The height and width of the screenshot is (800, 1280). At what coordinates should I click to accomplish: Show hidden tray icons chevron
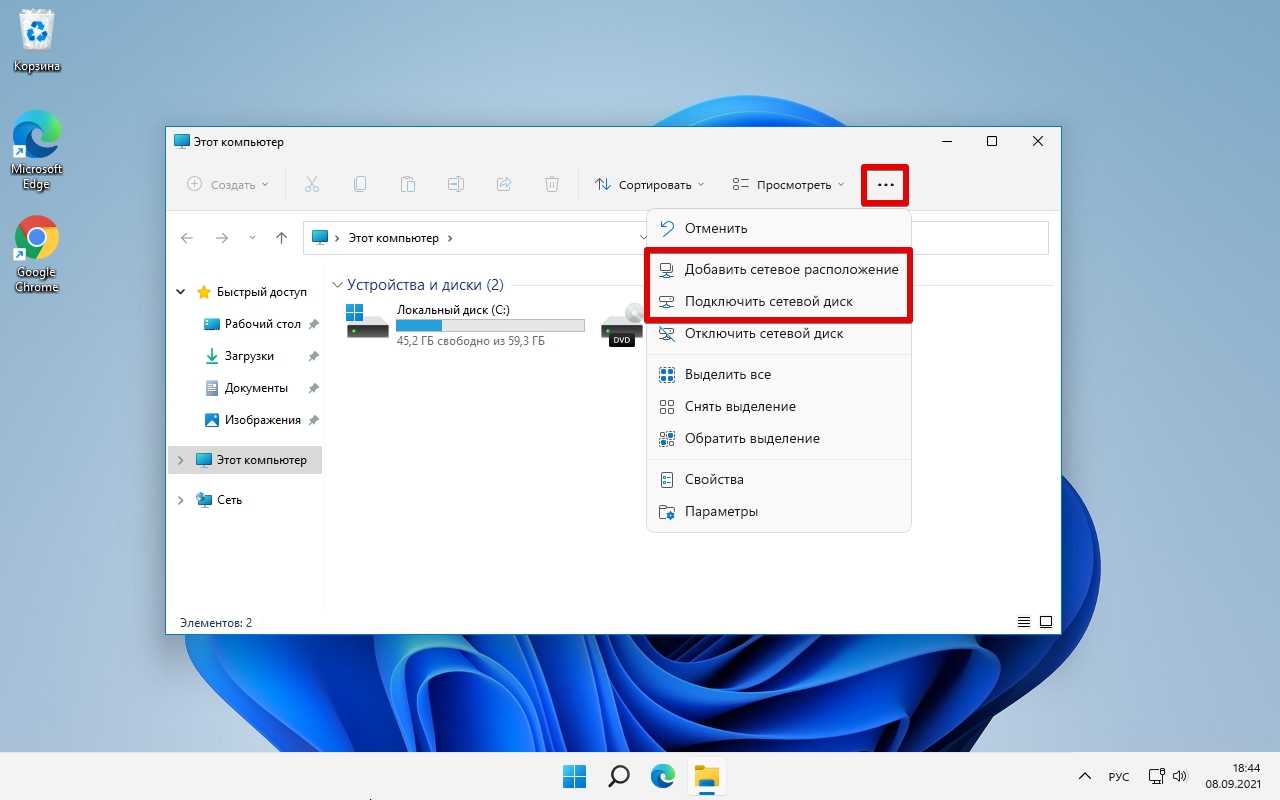pos(1084,777)
